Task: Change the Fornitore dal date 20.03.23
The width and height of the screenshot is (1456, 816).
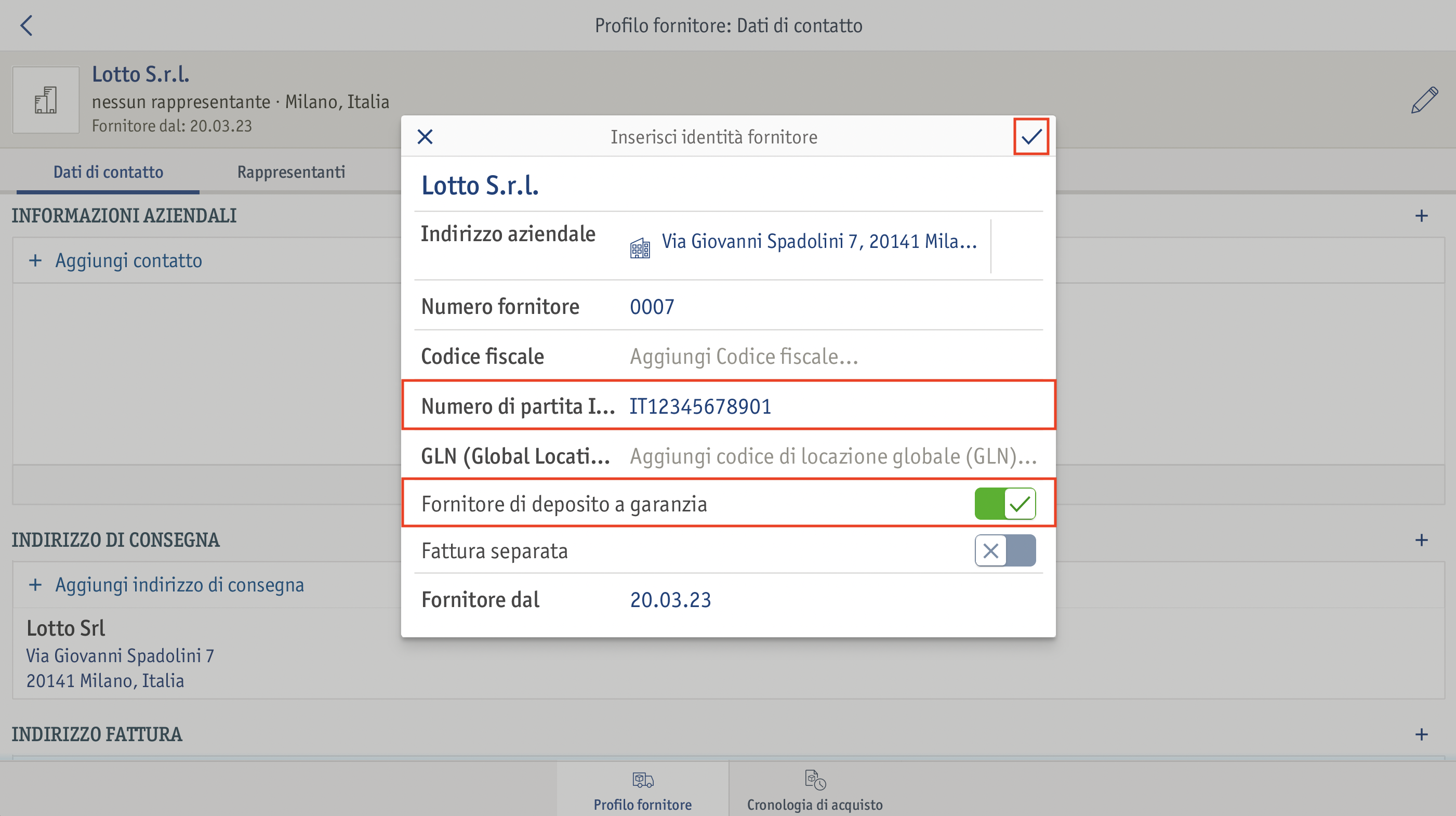Action: point(670,599)
